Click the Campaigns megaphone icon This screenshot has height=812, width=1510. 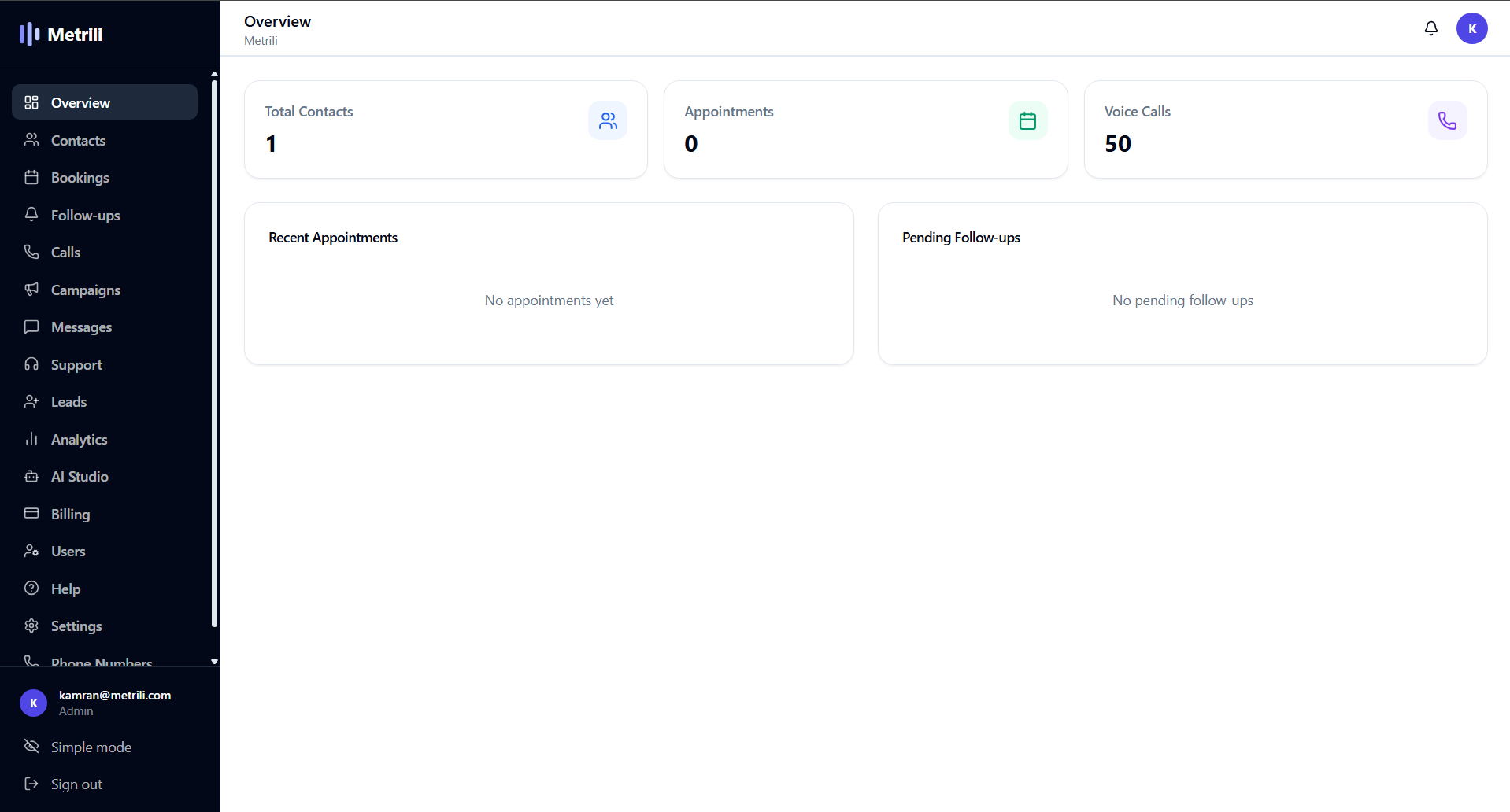(31, 290)
